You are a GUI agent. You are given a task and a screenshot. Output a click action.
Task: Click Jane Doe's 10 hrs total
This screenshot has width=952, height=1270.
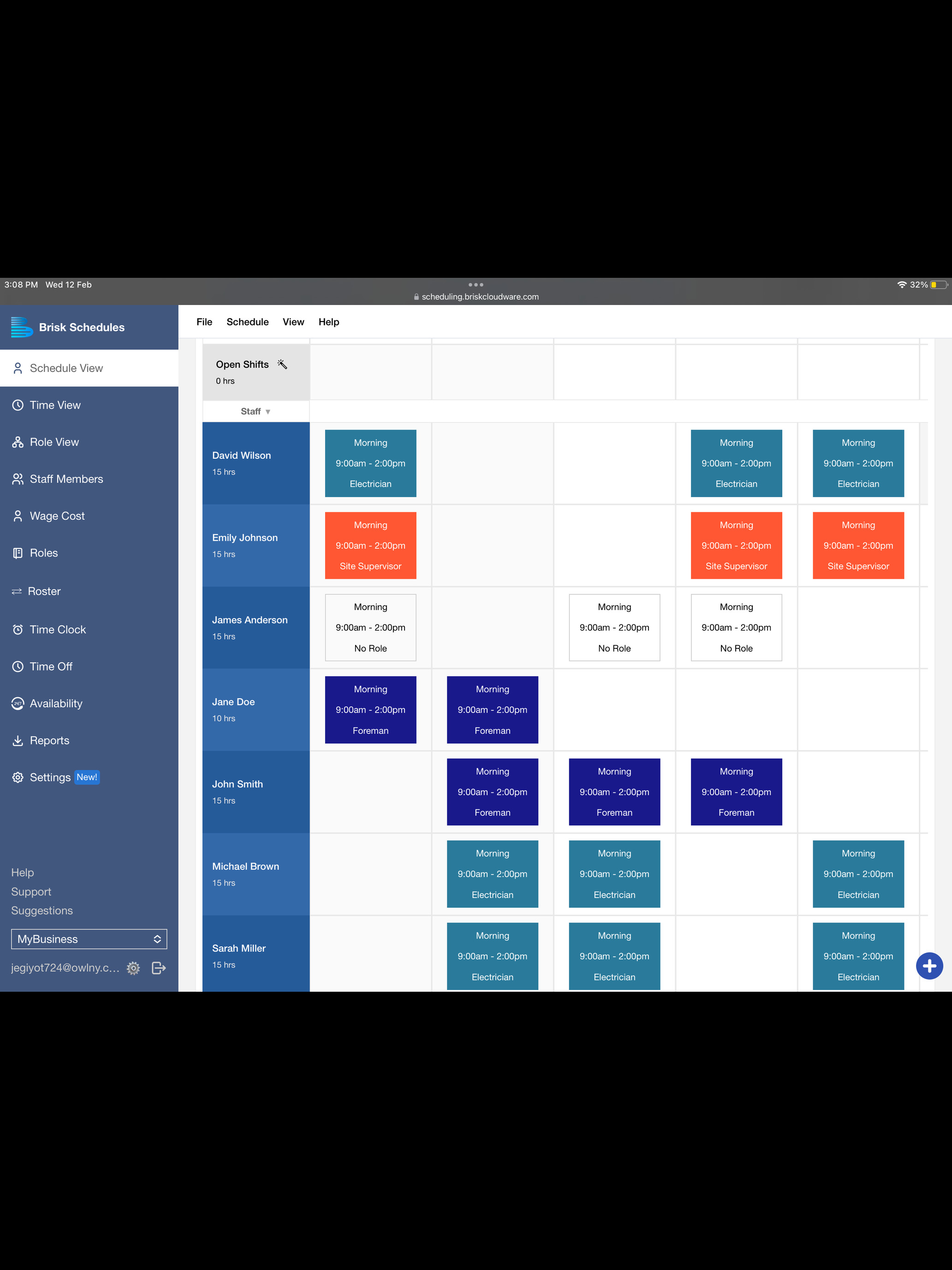[224, 718]
